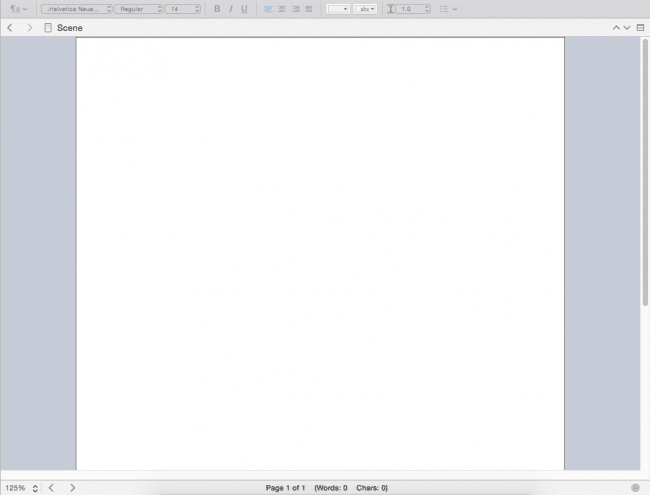This screenshot has height=495, width=650.
Task: Toggle split editor view
Action: (640, 28)
